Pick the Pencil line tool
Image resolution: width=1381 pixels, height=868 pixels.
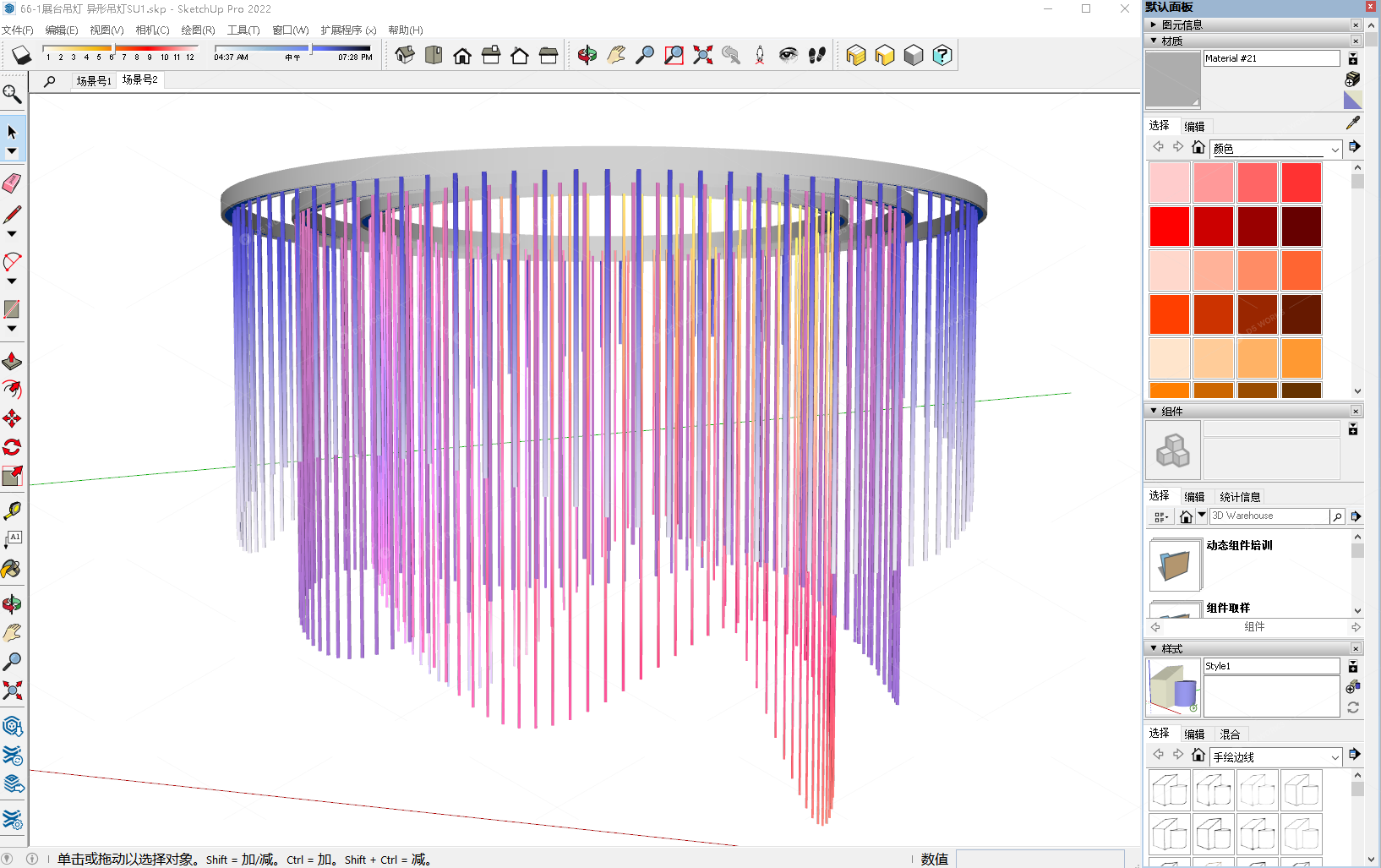(x=12, y=215)
